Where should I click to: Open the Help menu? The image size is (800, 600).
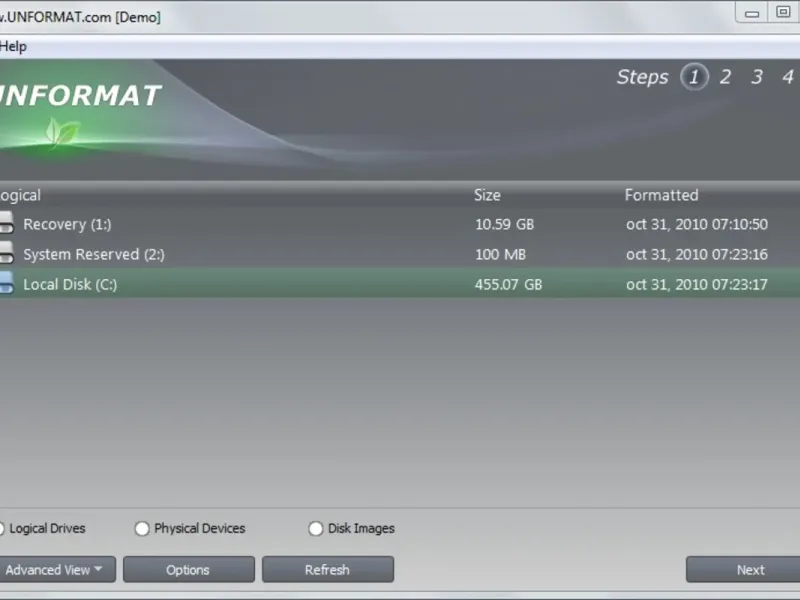[x=13, y=46]
